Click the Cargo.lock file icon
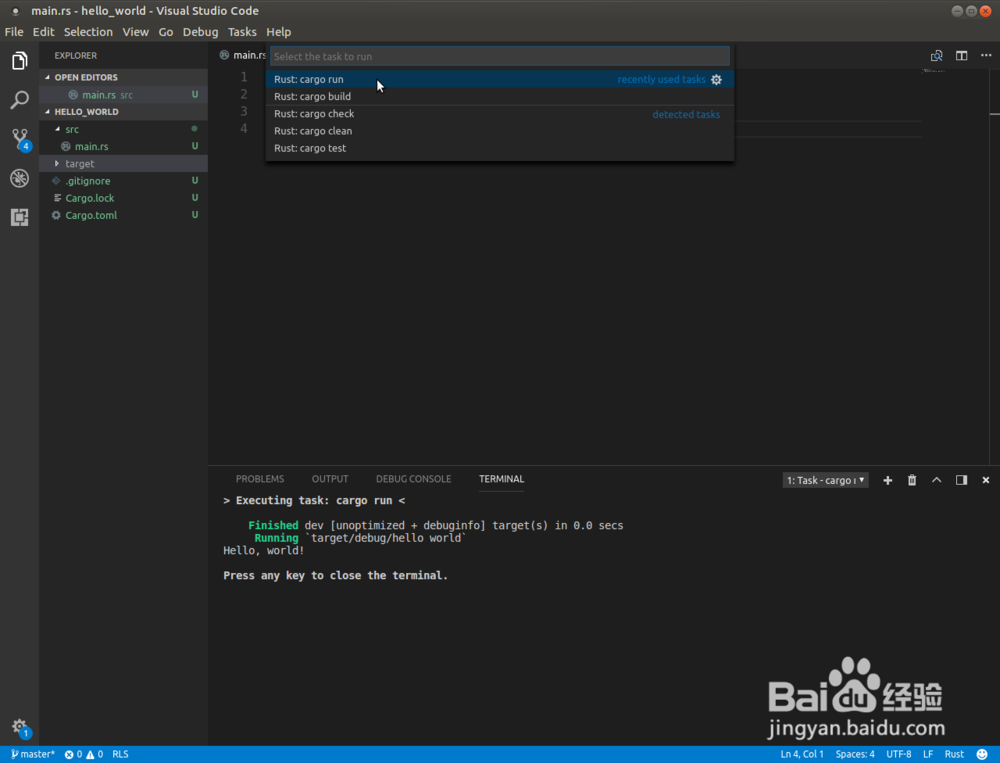This screenshot has height=763, width=1000. [x=57, y=198]
